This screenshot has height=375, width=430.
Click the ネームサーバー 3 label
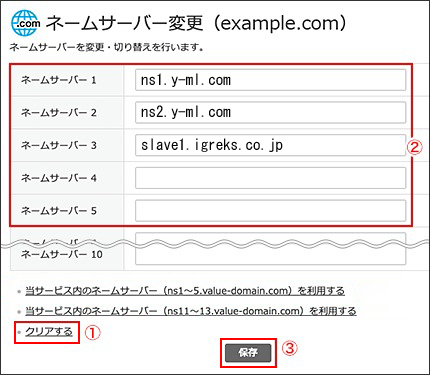[59, 145]
